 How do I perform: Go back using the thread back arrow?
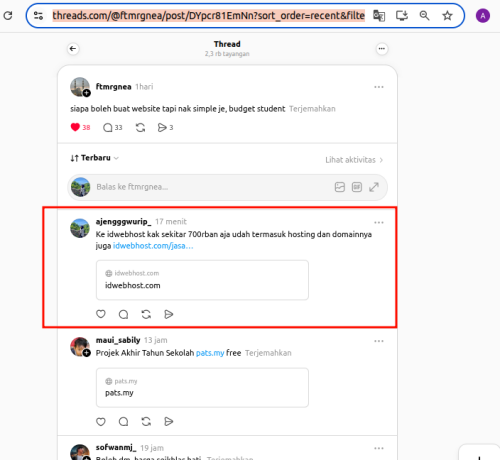[x=73, y=49]
